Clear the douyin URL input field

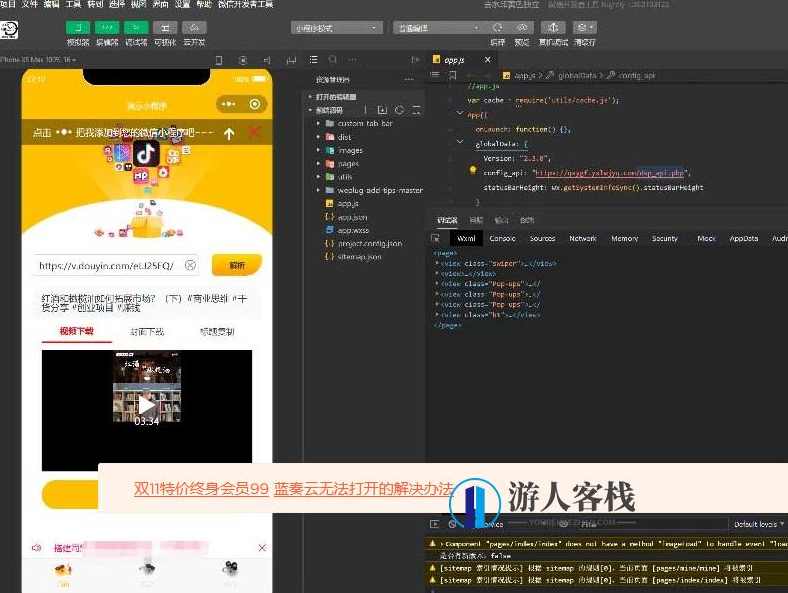point(190,265)
